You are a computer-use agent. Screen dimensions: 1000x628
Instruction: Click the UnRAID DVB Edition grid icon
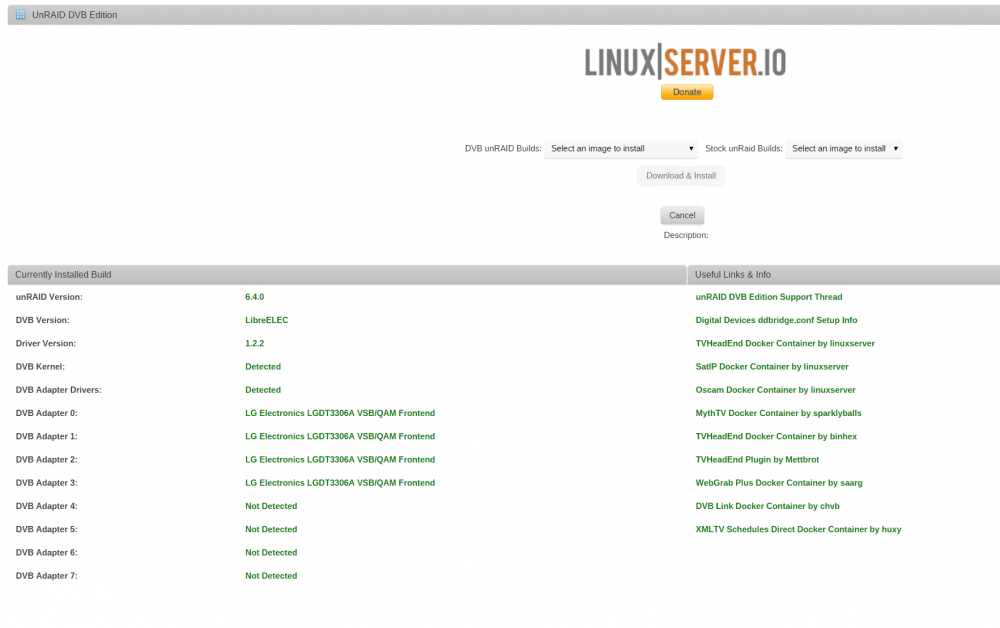click(21, 15)
